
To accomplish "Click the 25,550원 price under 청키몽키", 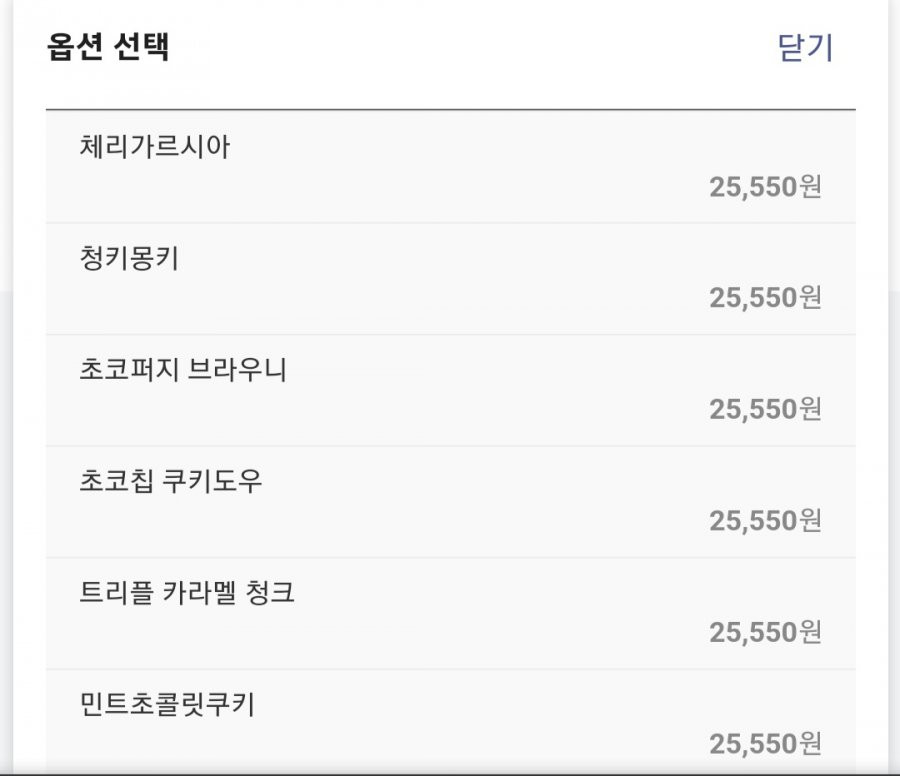I will pyautogui.click(x=765, y=297).
